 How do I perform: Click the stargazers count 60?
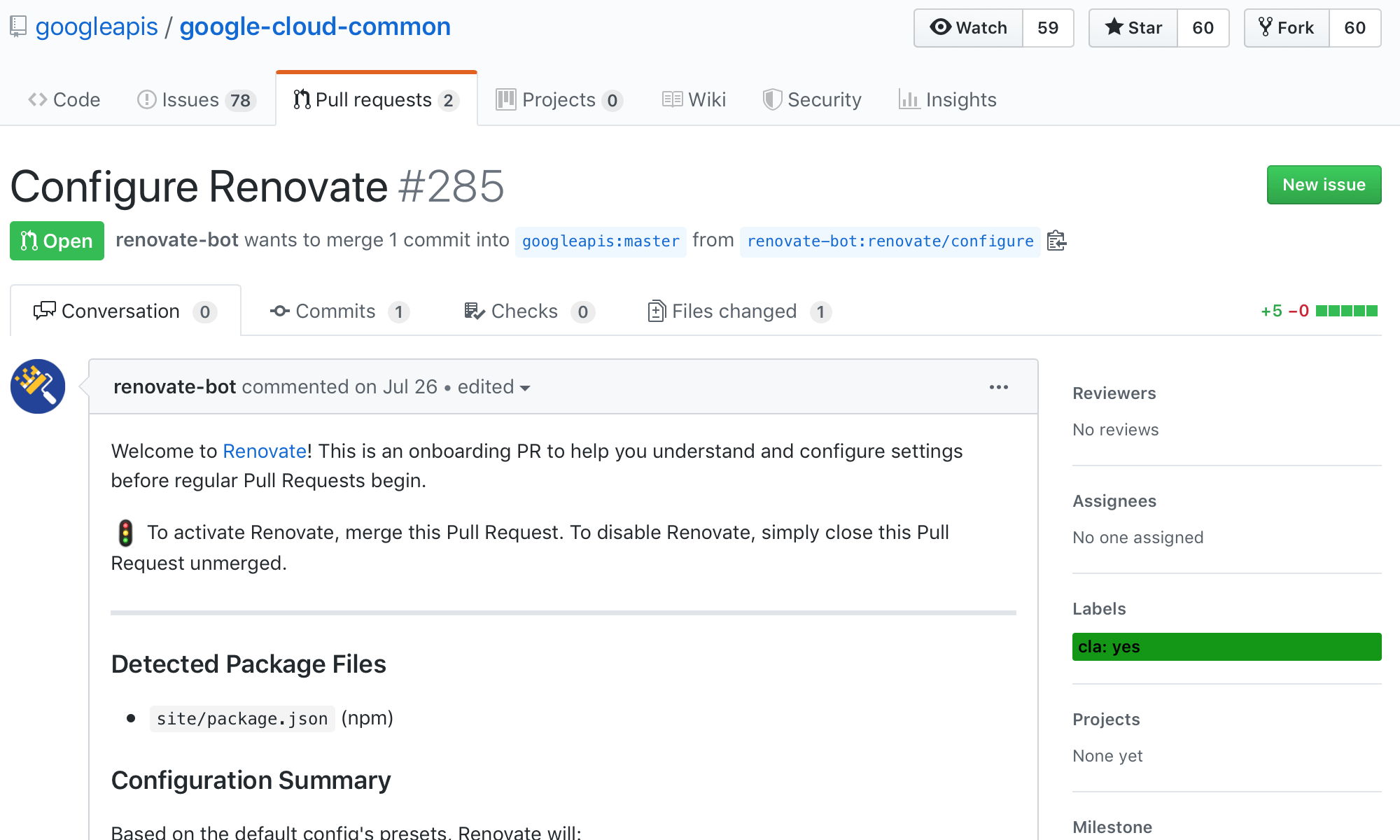point(1203,28)
